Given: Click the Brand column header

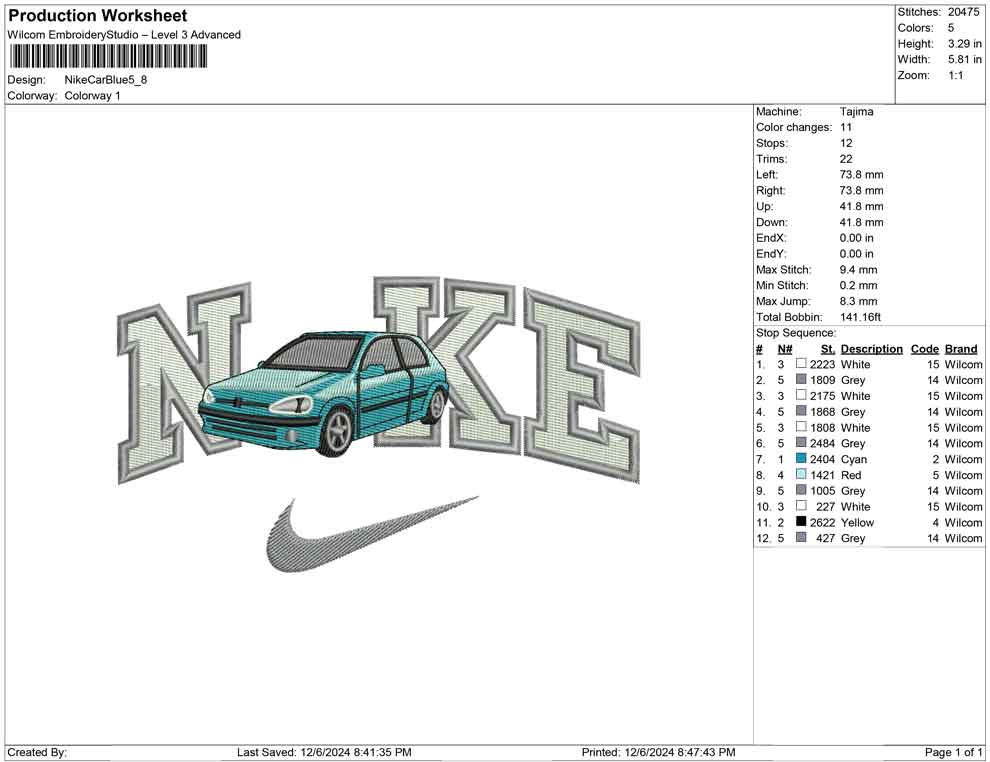Looking at the screenshot, I should pyautogui.click(x=961, y=348).
